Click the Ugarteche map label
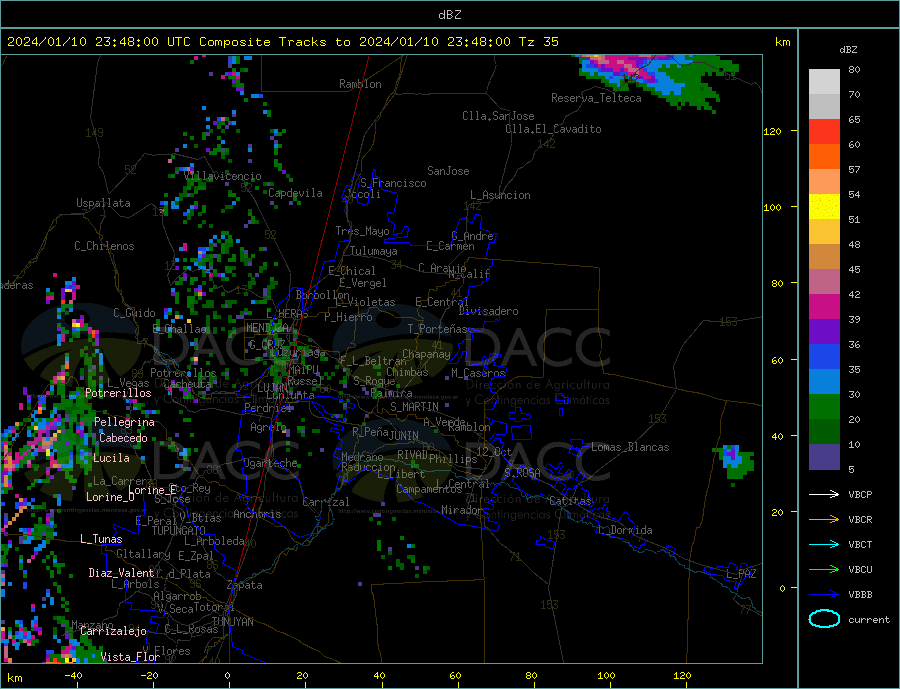 click(x=270, y=463)
